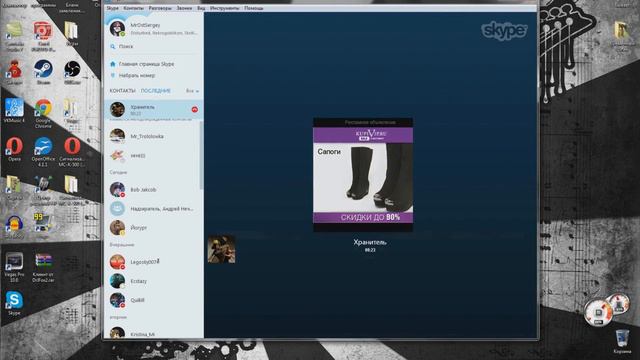The image size is (640, 360).
Task: Expand the Все filter dropdown
Action: coord(192,91)
